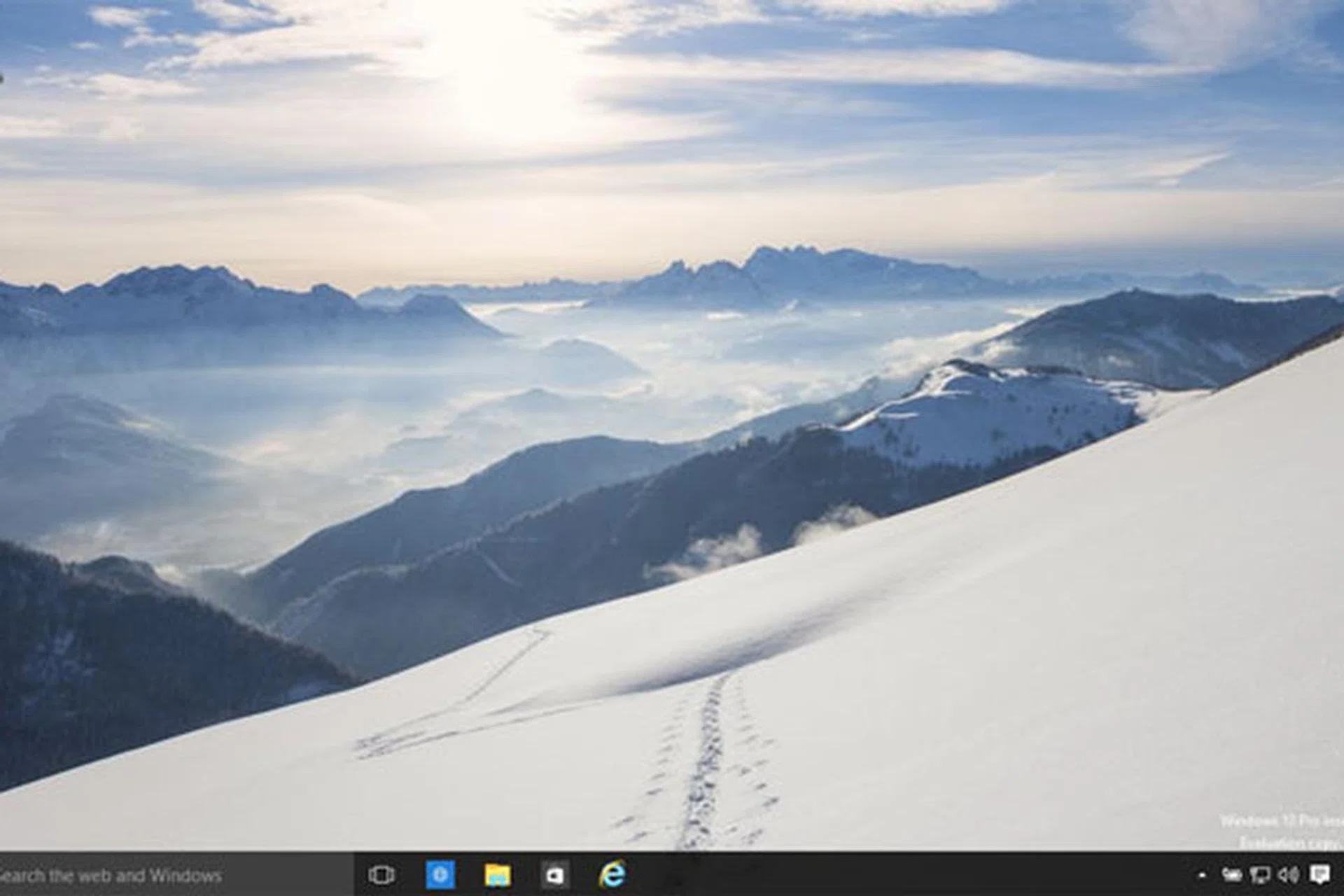
Task: Open File Explorer from the taskbar
Action: (x=498, y=875)
